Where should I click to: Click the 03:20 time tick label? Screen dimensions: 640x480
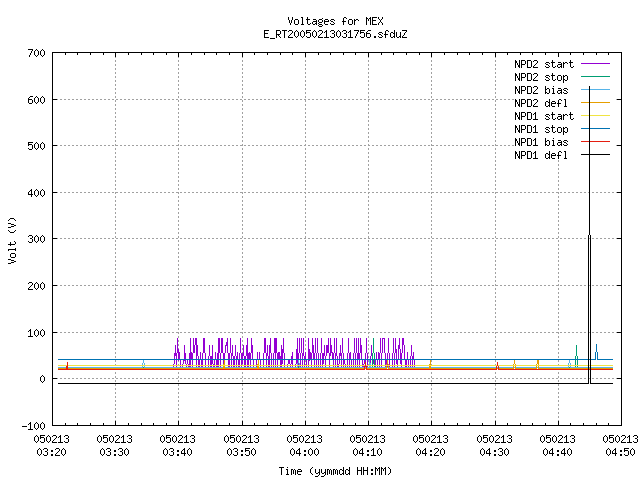(x=51, y=453)
